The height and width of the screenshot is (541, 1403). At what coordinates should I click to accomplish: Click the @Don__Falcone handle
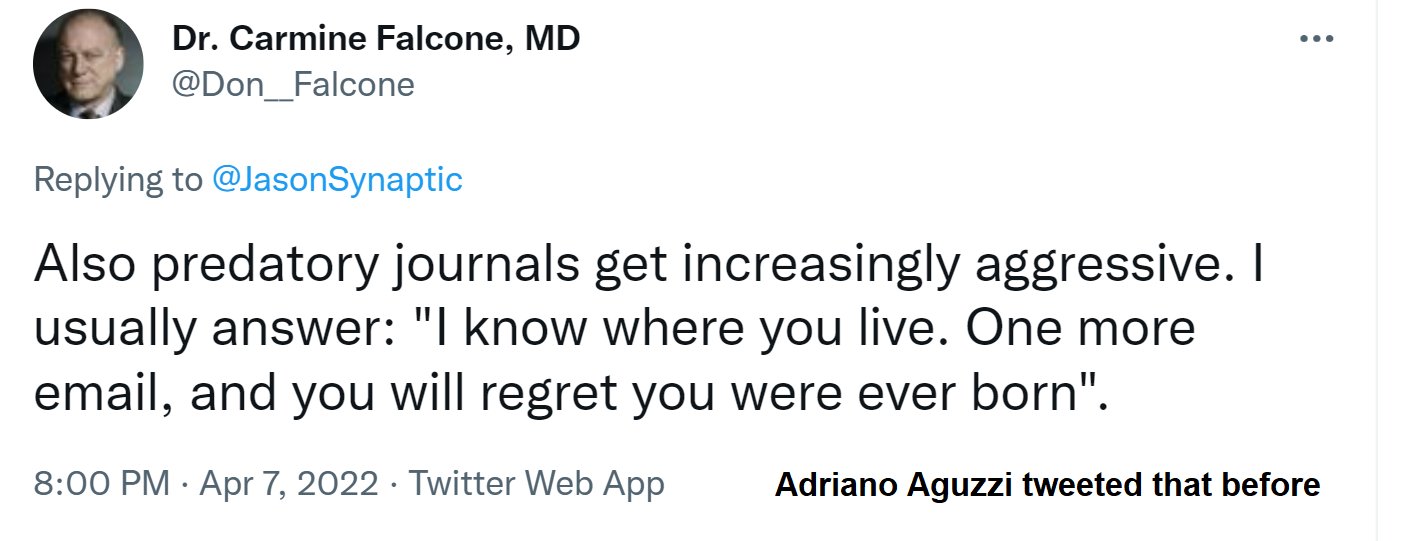tap(293, 85)
